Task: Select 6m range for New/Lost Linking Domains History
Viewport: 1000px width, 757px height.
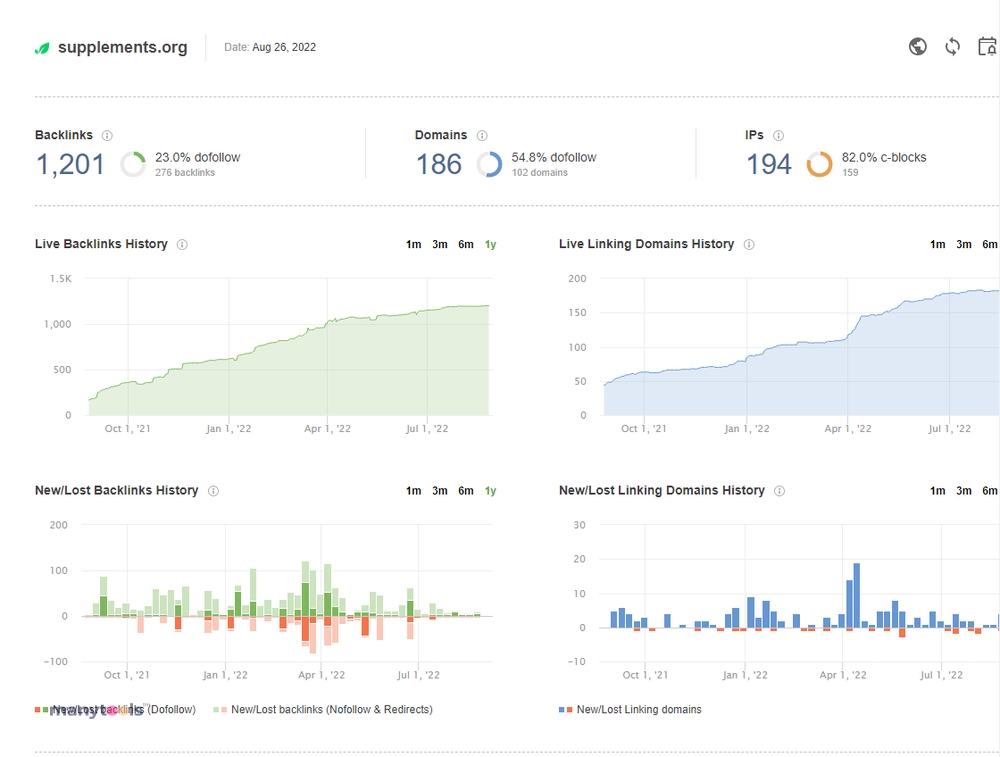Action: tap(990, 490)
